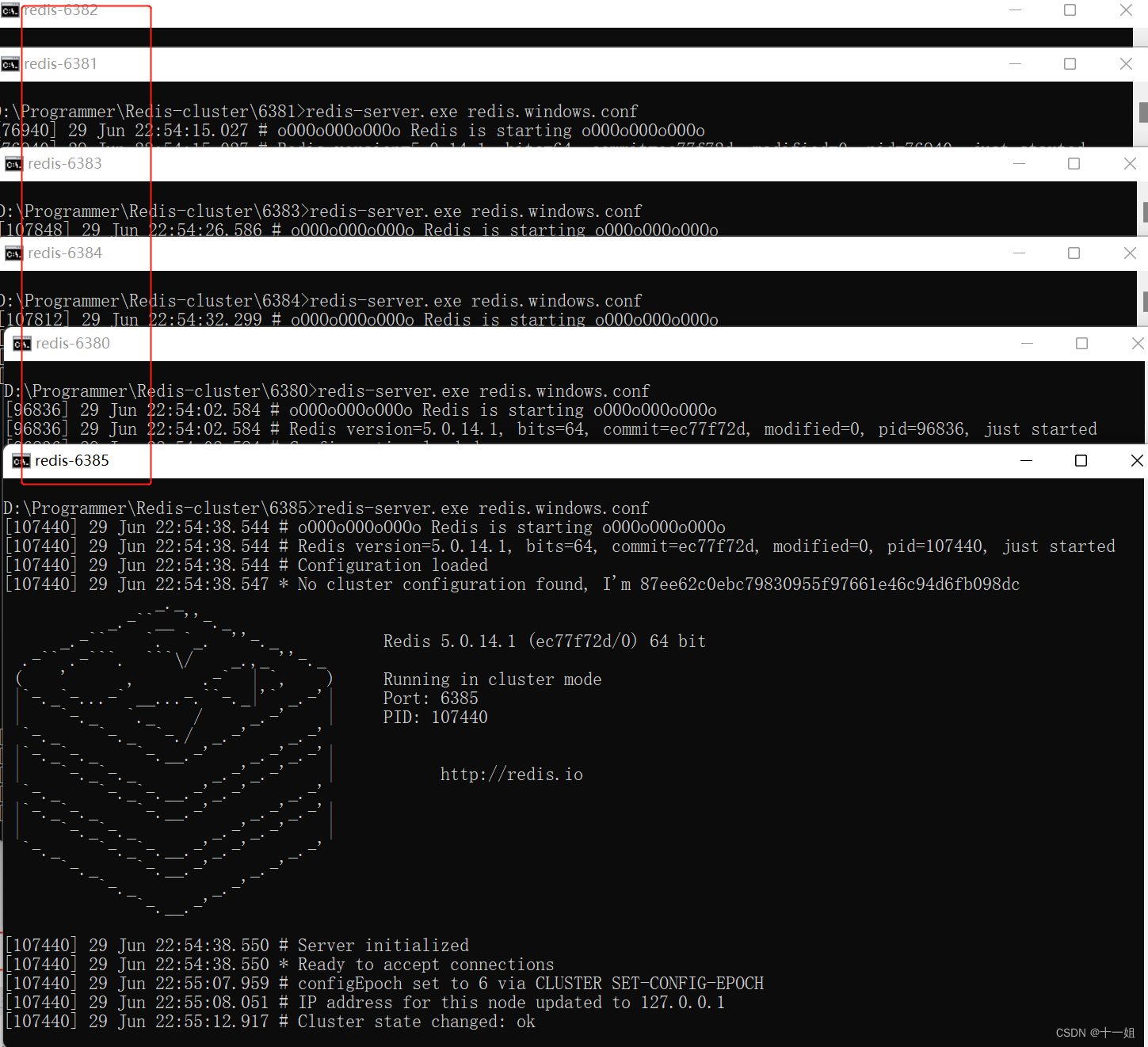Close the redis-6383 window
The image size is (1148, 1047).
(x=1130, y=163)
